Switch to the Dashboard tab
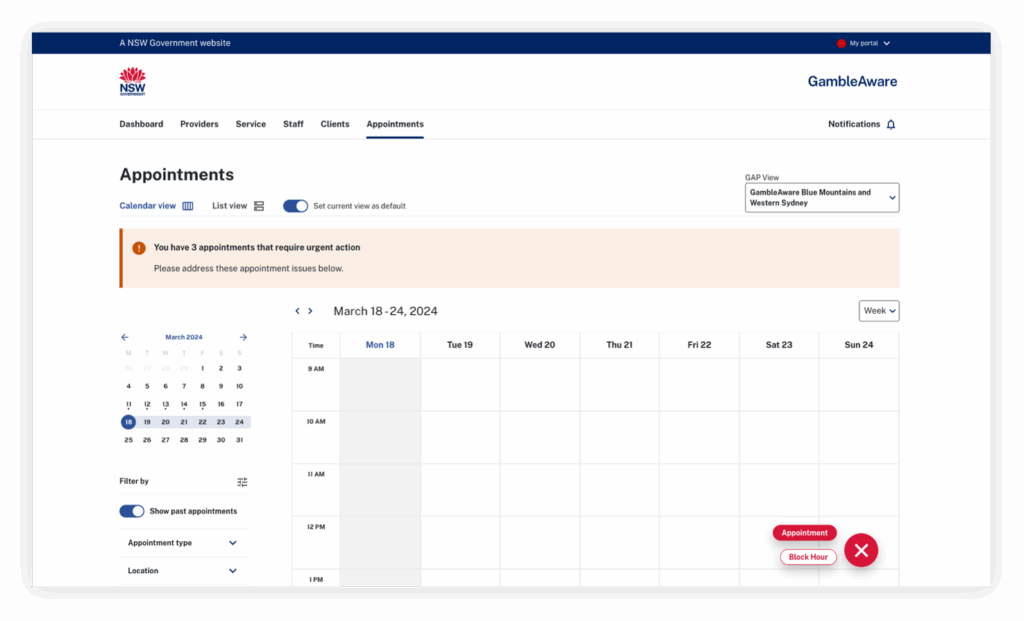The width and height of the screenshot is (1024, 621). [141, 123]
